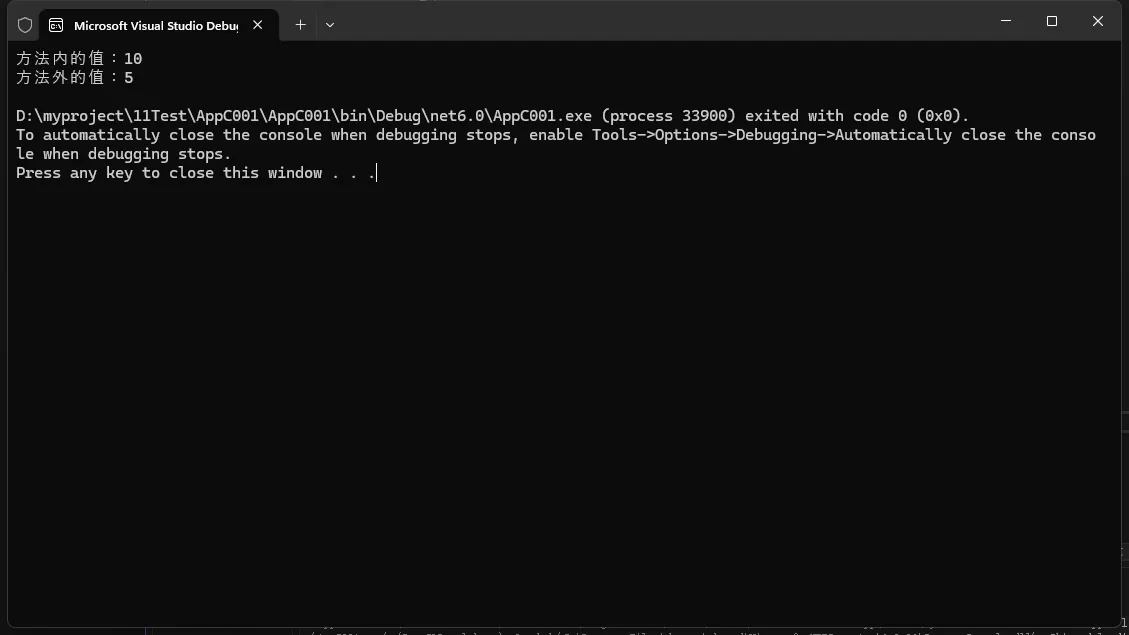
Task: Click the output line 方法外的值：5
Action: [75, 77]
